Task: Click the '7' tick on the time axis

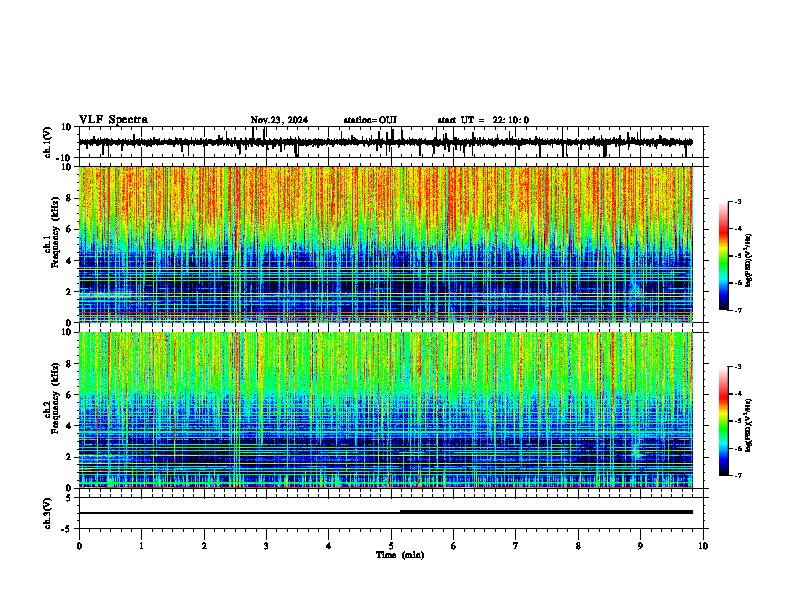Action: [x=516, y=546]
